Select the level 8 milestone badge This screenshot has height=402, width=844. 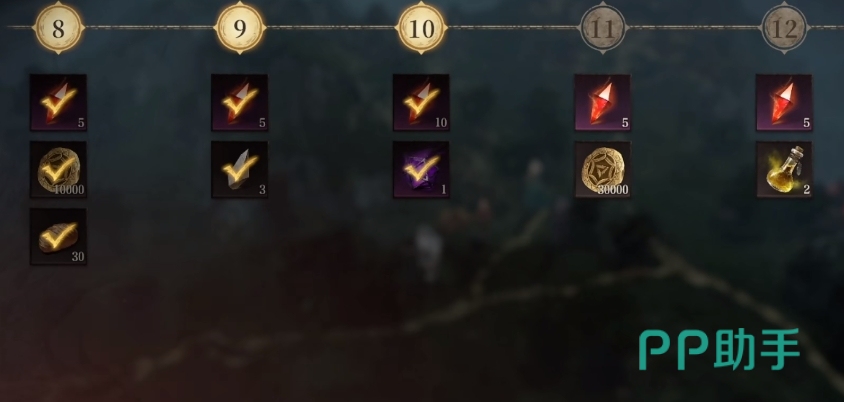tap(58, 28)
